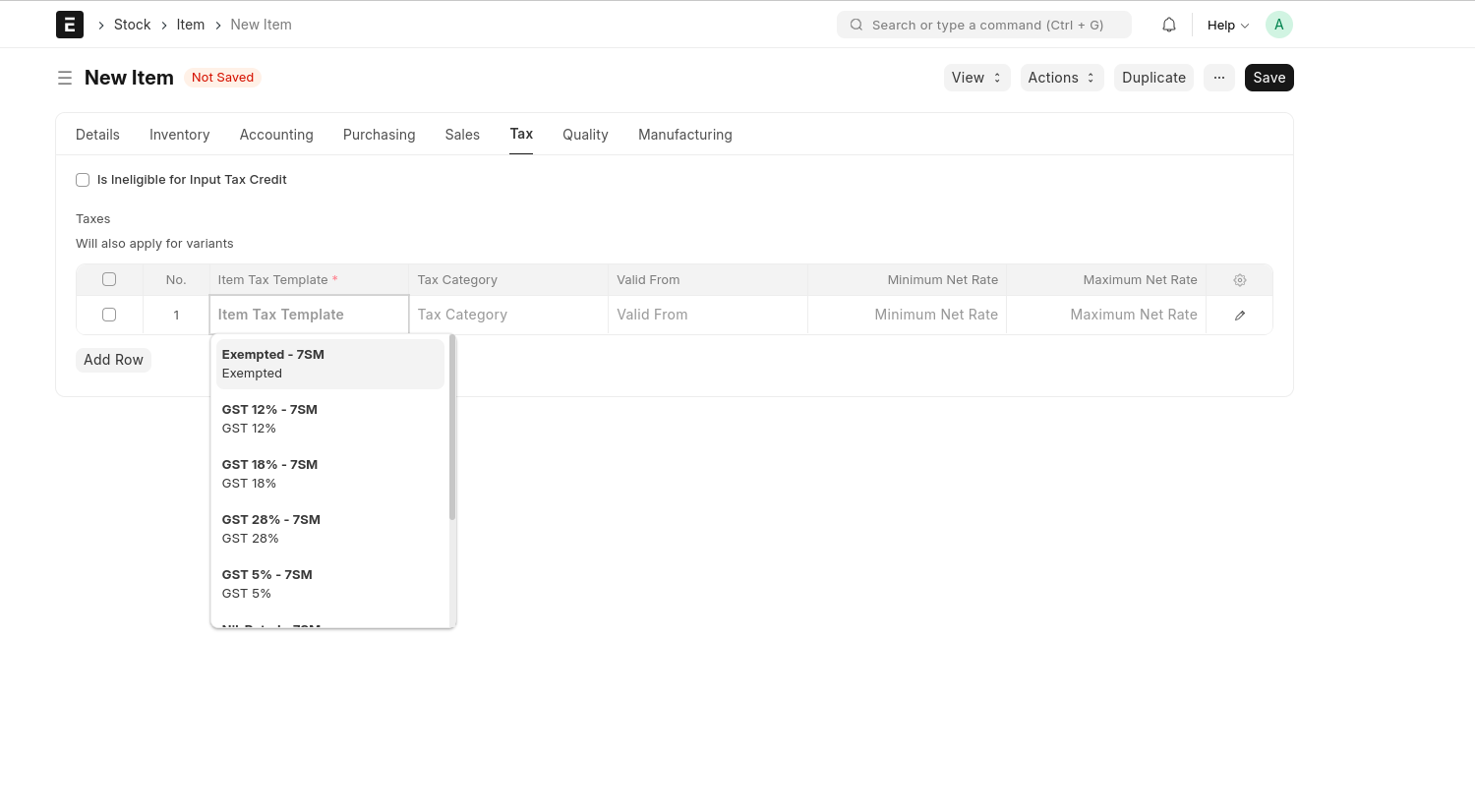Check the select-all checkbox in Taxes header
The image size is (1475, 812).
pyautogui.click(x=109, y=279)
